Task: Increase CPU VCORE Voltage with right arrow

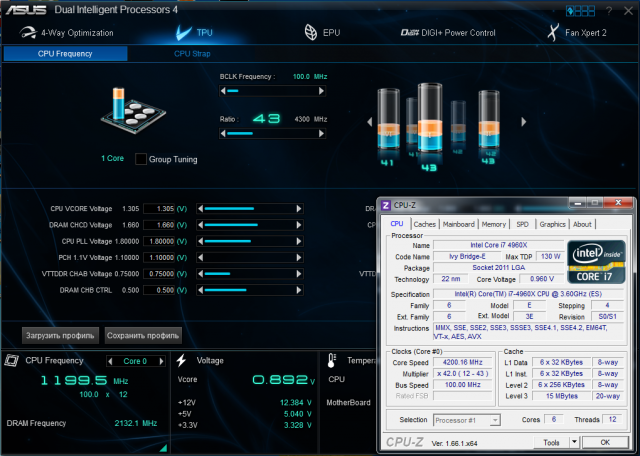Action: pos(299,209)
